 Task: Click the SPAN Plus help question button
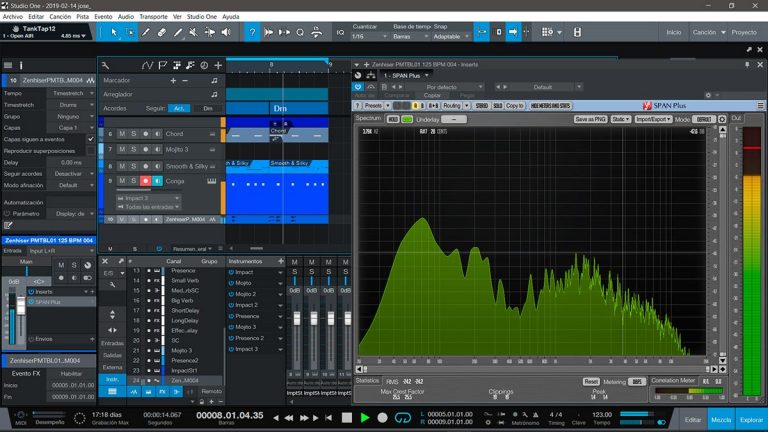357,105
